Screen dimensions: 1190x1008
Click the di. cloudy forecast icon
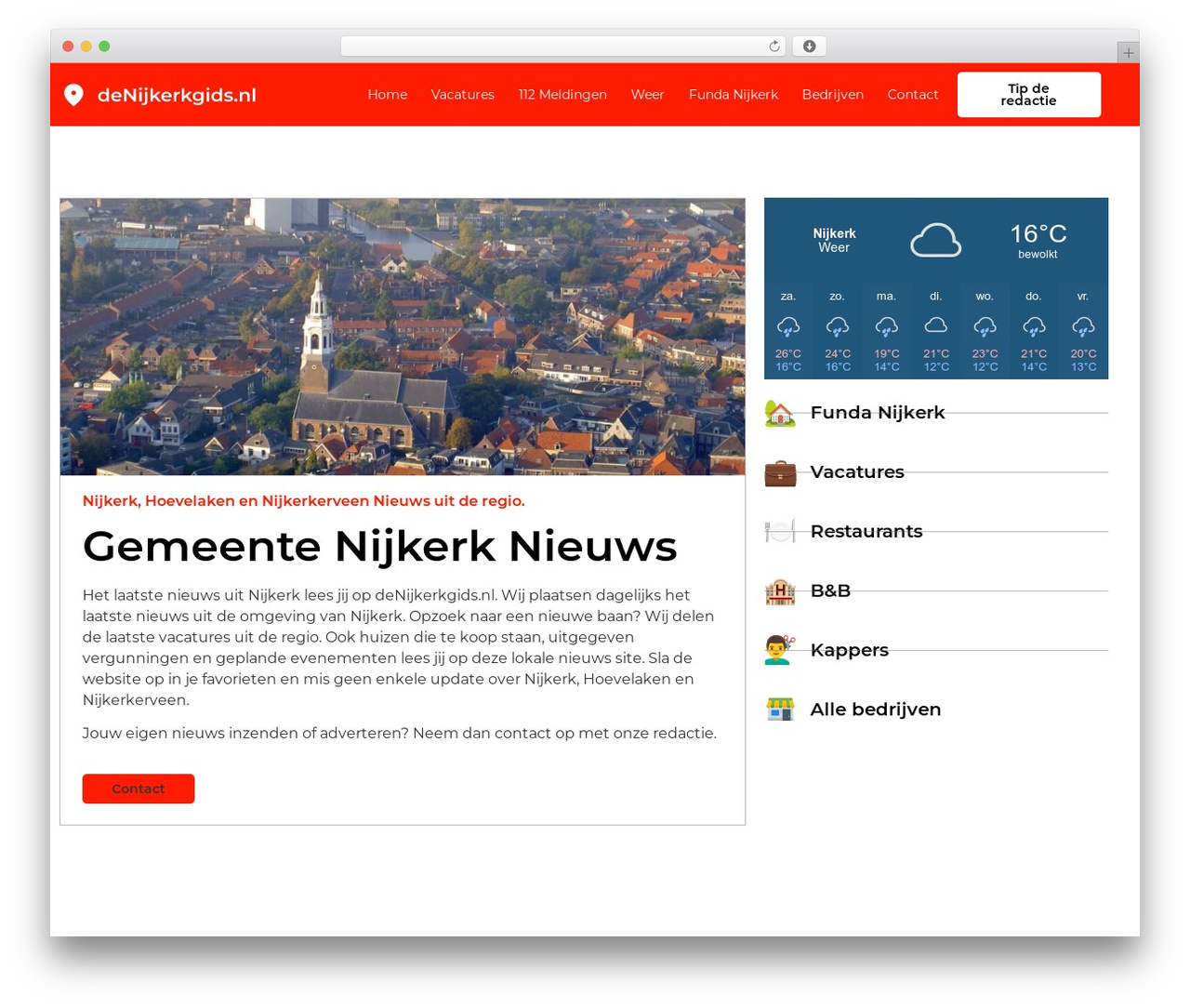click(936, 325)
